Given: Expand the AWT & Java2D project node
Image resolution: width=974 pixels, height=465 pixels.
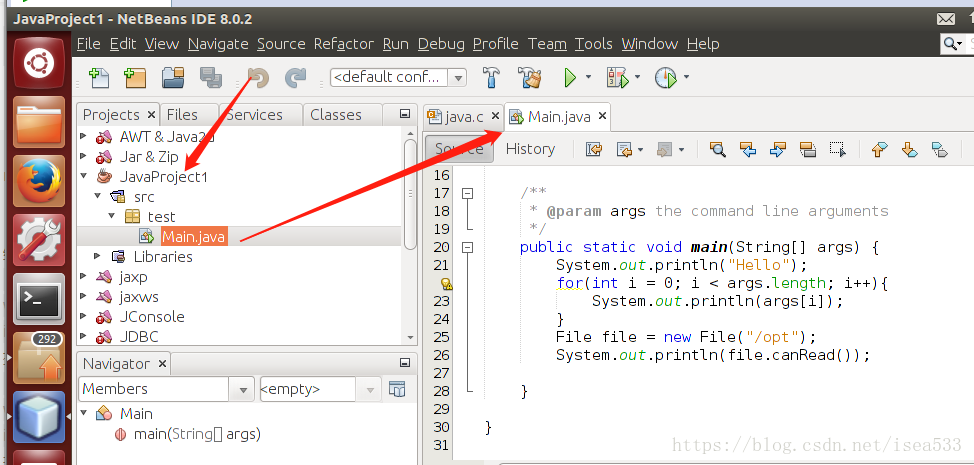Looking at the screenshot, I should coord(83,136).
